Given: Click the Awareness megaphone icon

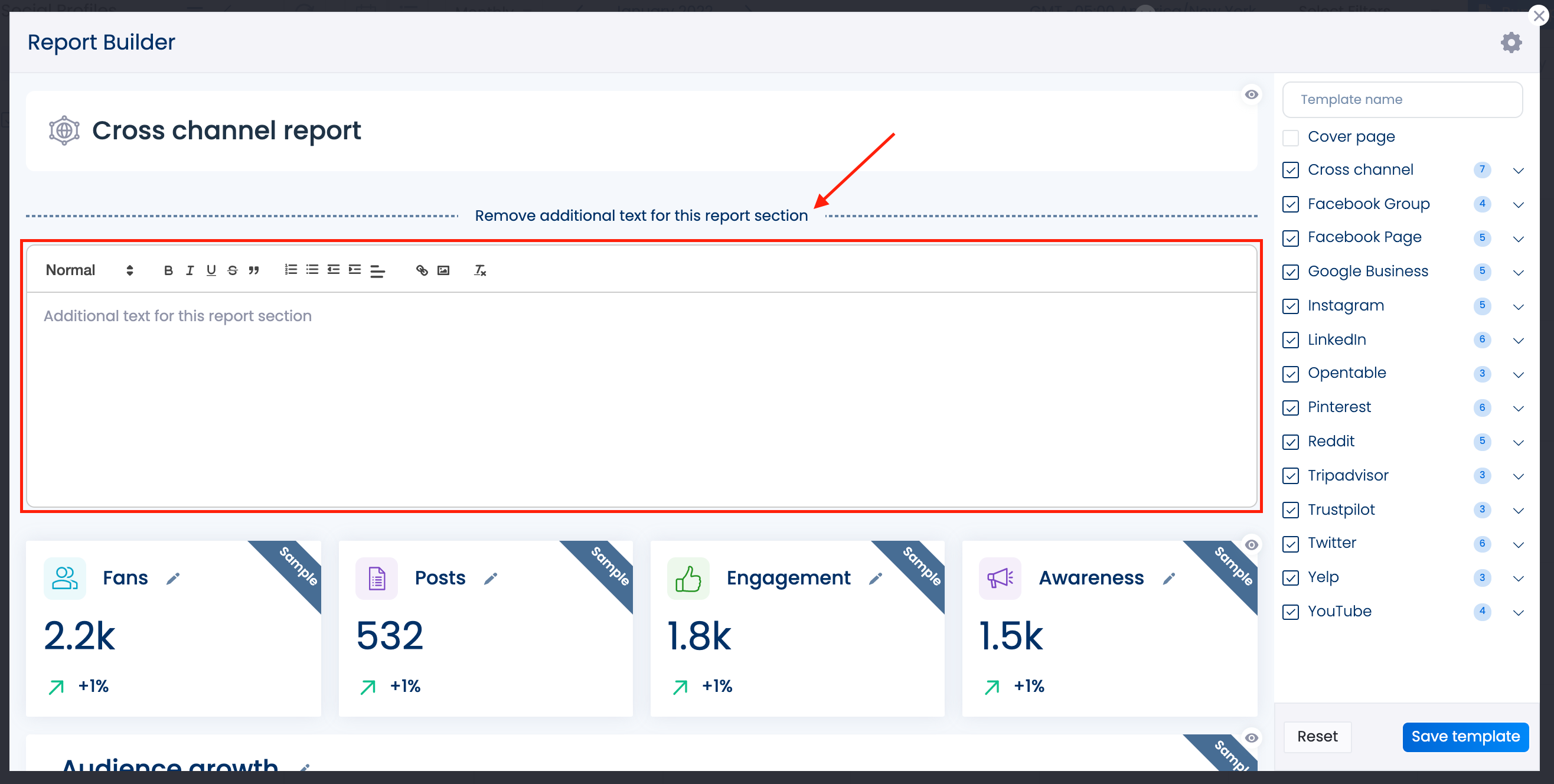Looking at the screenshot, I should point(1000,579).
